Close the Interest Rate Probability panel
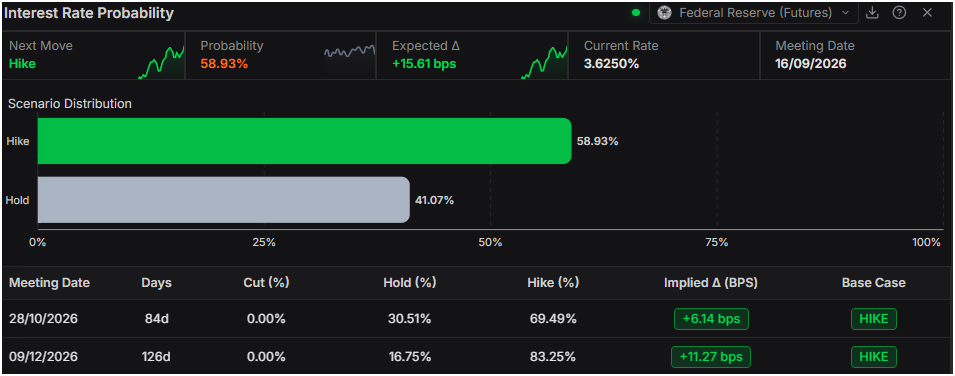This screenshot has width=955, height=376. coord(927,13)
